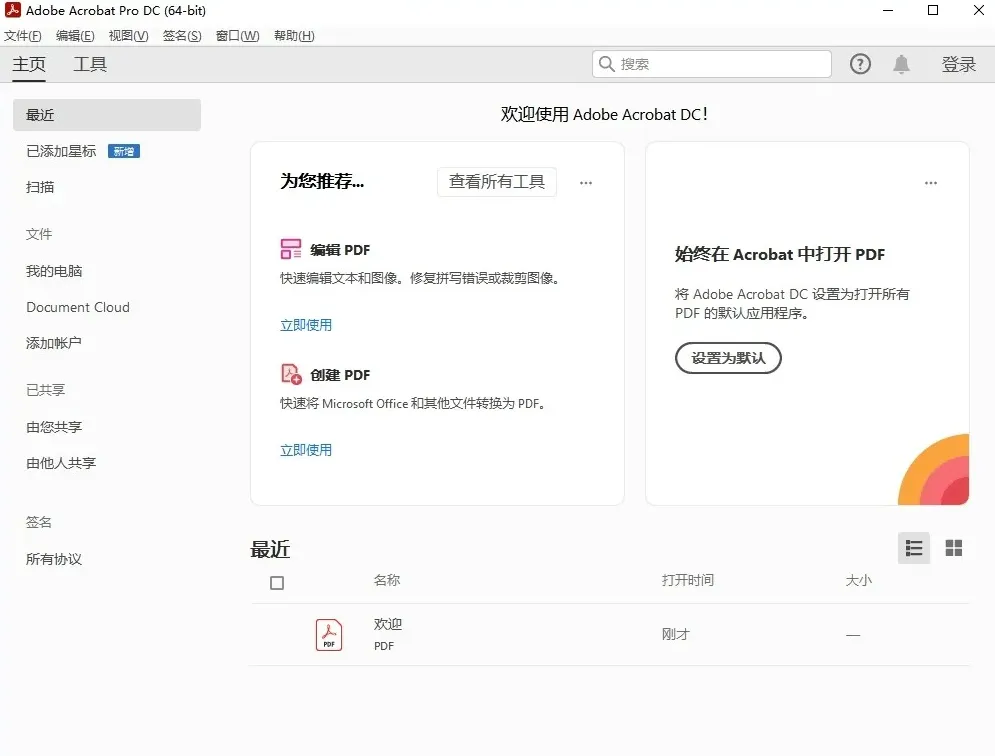Click the 新增 badge next to 已添加星标

pyautogui.click(x=124, y=151)
